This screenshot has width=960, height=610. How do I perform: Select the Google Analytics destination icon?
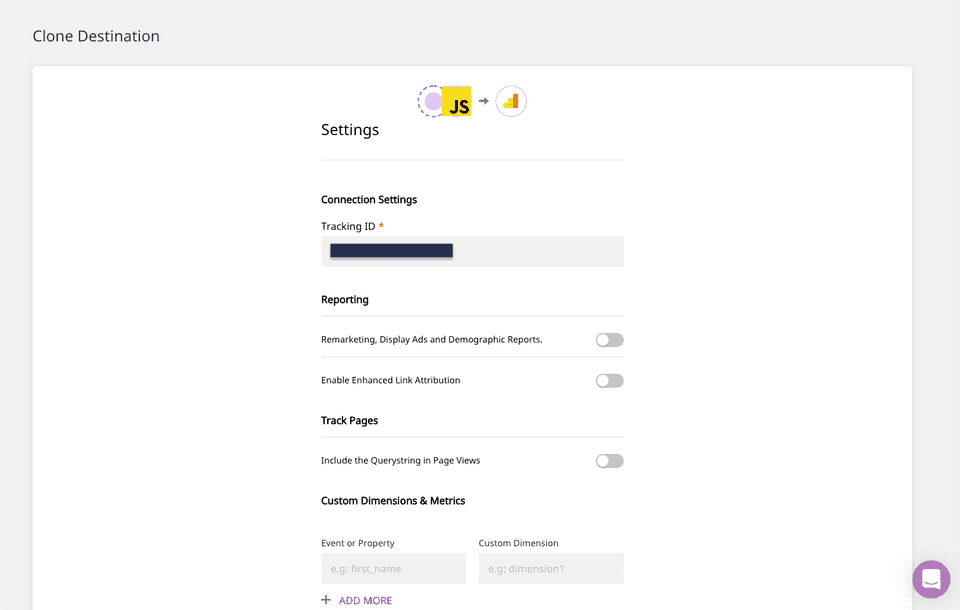click(x=511, y=100)
